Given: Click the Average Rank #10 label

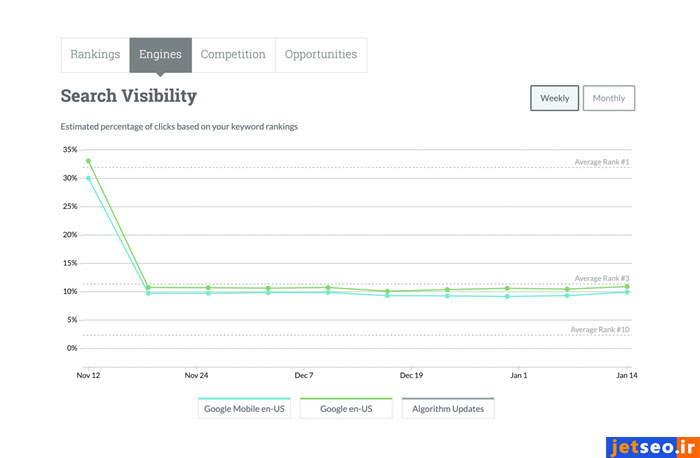Looking at the screenshot, I should 599,330.
